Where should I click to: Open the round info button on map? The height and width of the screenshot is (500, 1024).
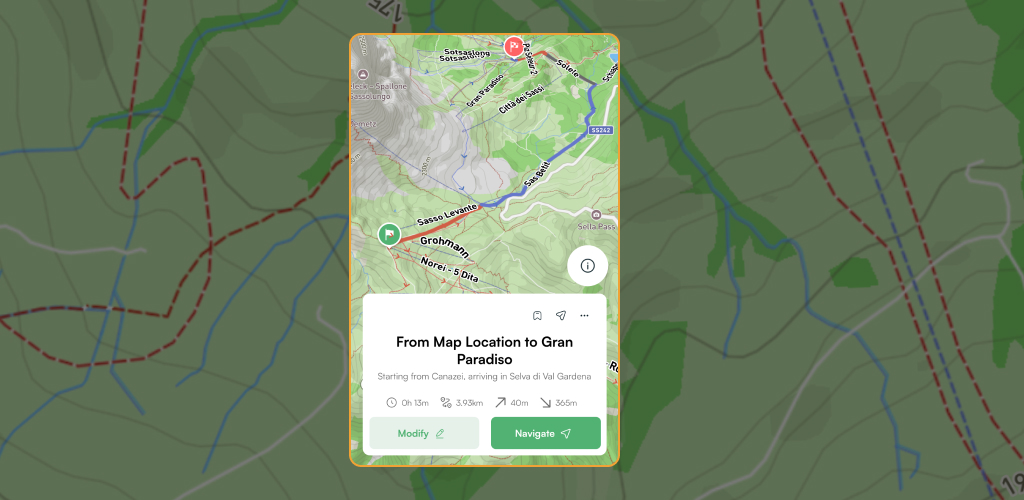click(x=588, y=266)
